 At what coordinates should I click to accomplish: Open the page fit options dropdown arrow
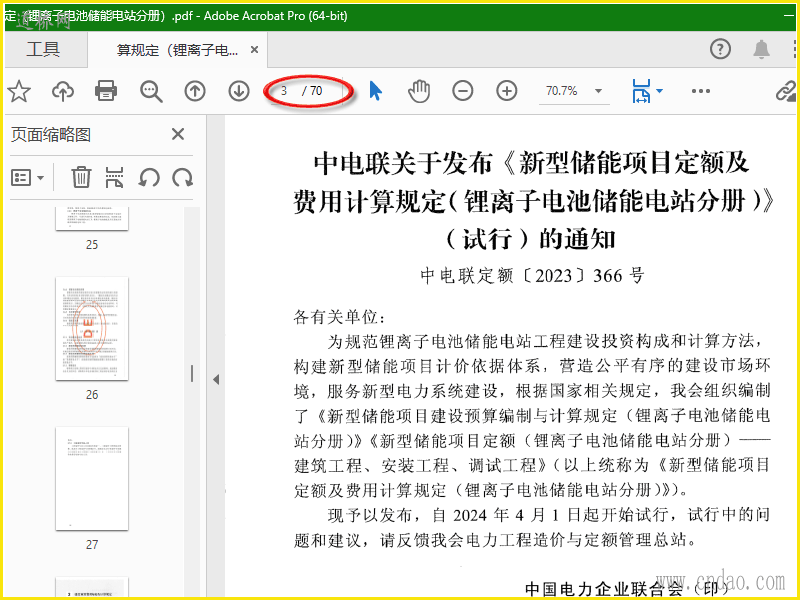(659, 91)
